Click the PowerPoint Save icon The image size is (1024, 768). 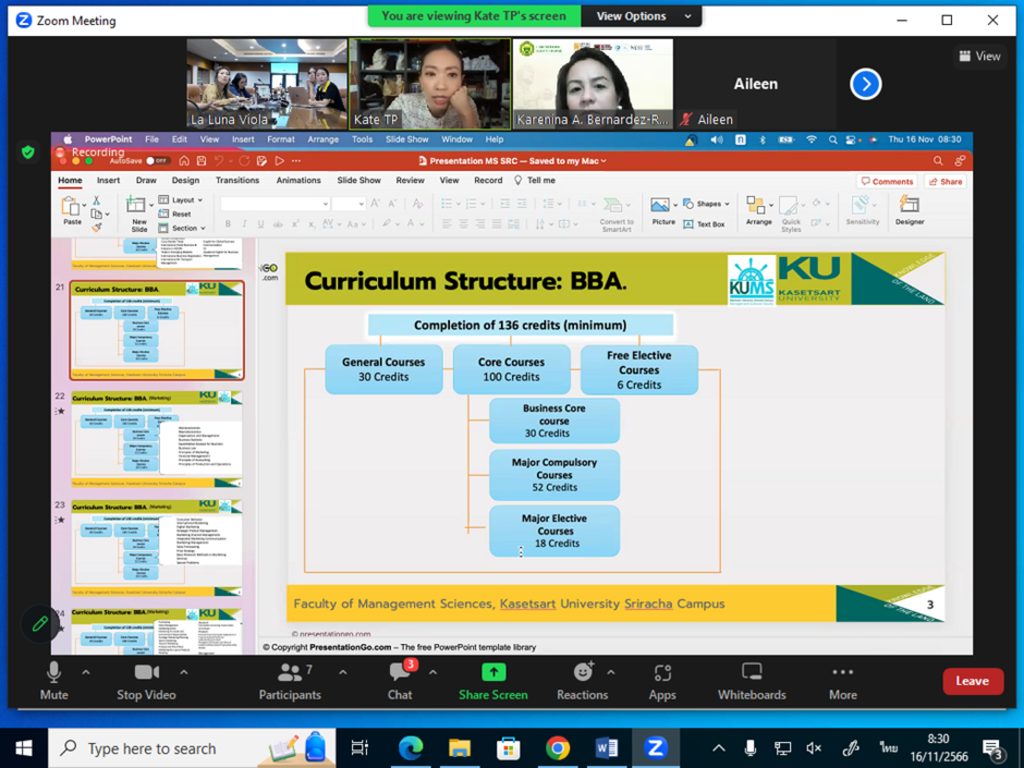(202, 161)
